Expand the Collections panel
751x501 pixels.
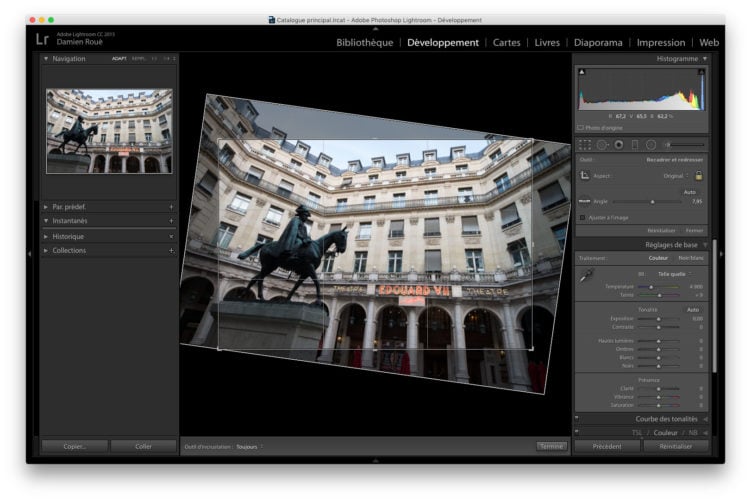click(x=69, y=250)
